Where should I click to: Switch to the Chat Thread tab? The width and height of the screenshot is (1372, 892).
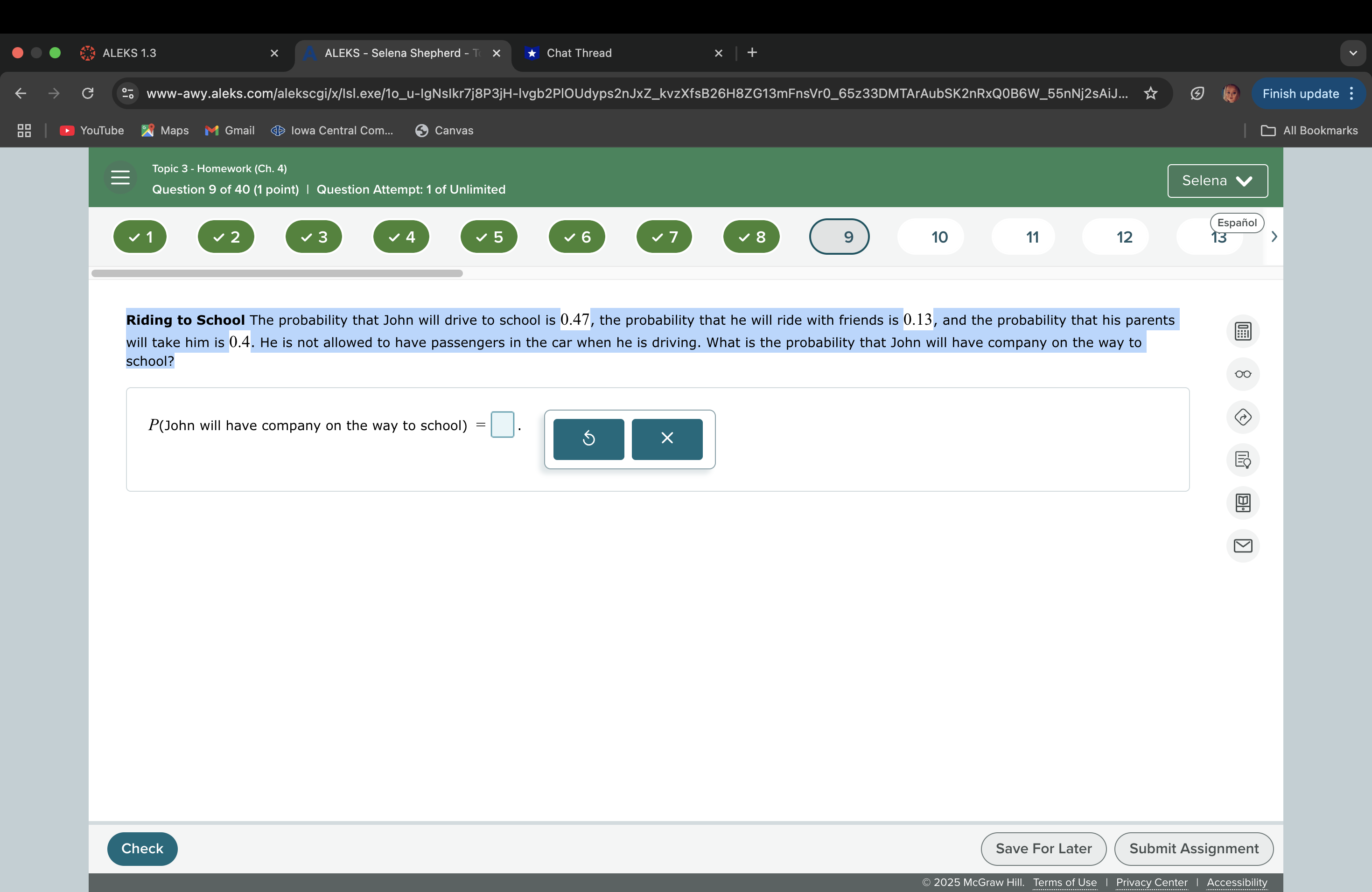point(579,53)
